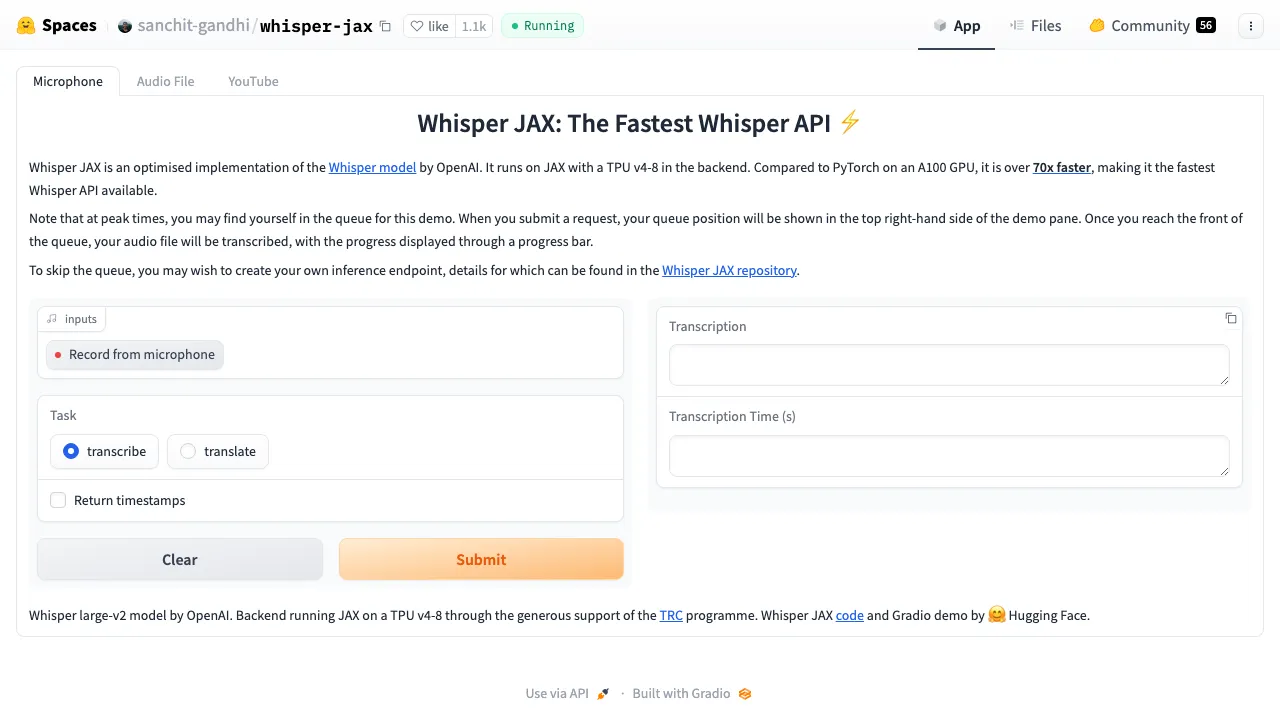1280x720 pixels.
Task: Click into the Transcription text box
Action: 949,365
